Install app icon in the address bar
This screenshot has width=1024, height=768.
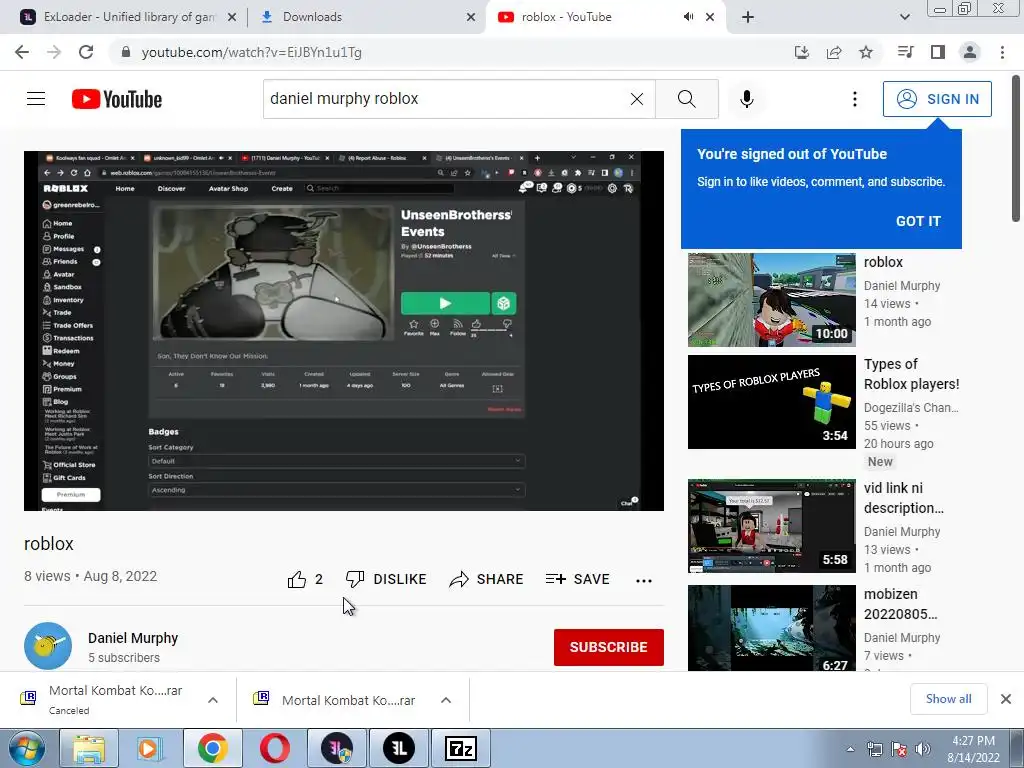pyautogui.click(x=802, y=52)
